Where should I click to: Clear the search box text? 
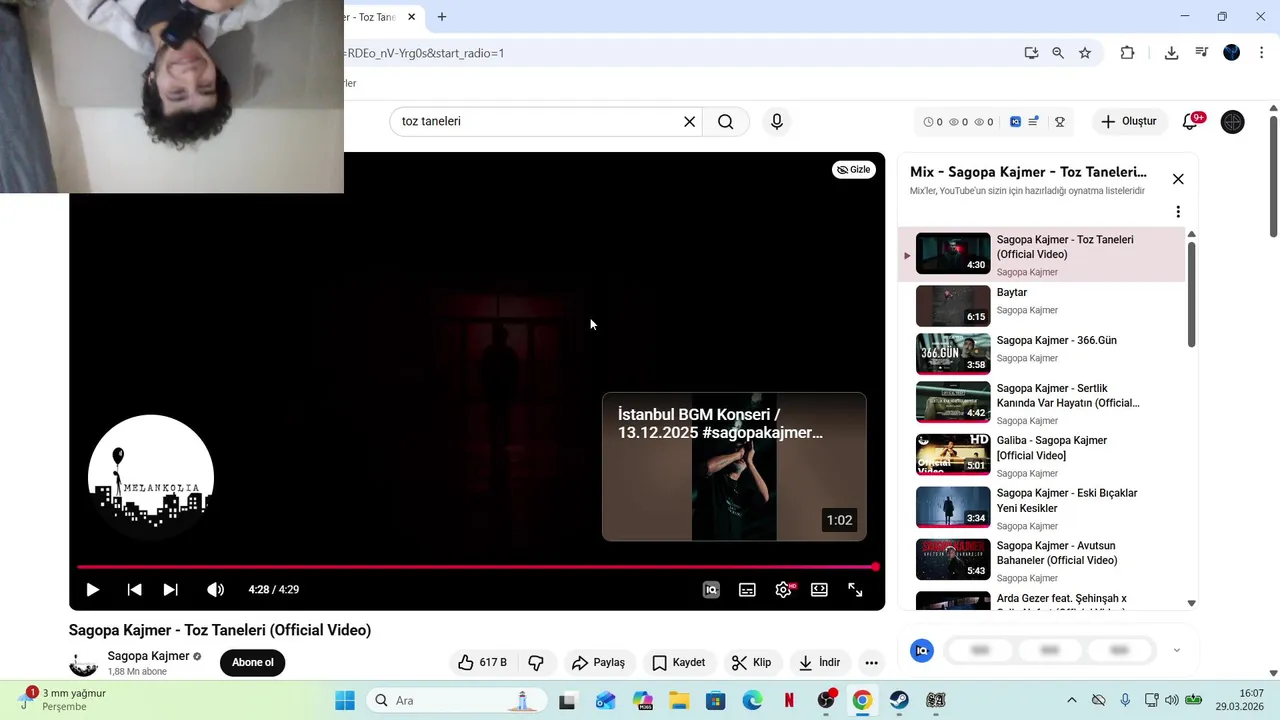click(689, 122)
